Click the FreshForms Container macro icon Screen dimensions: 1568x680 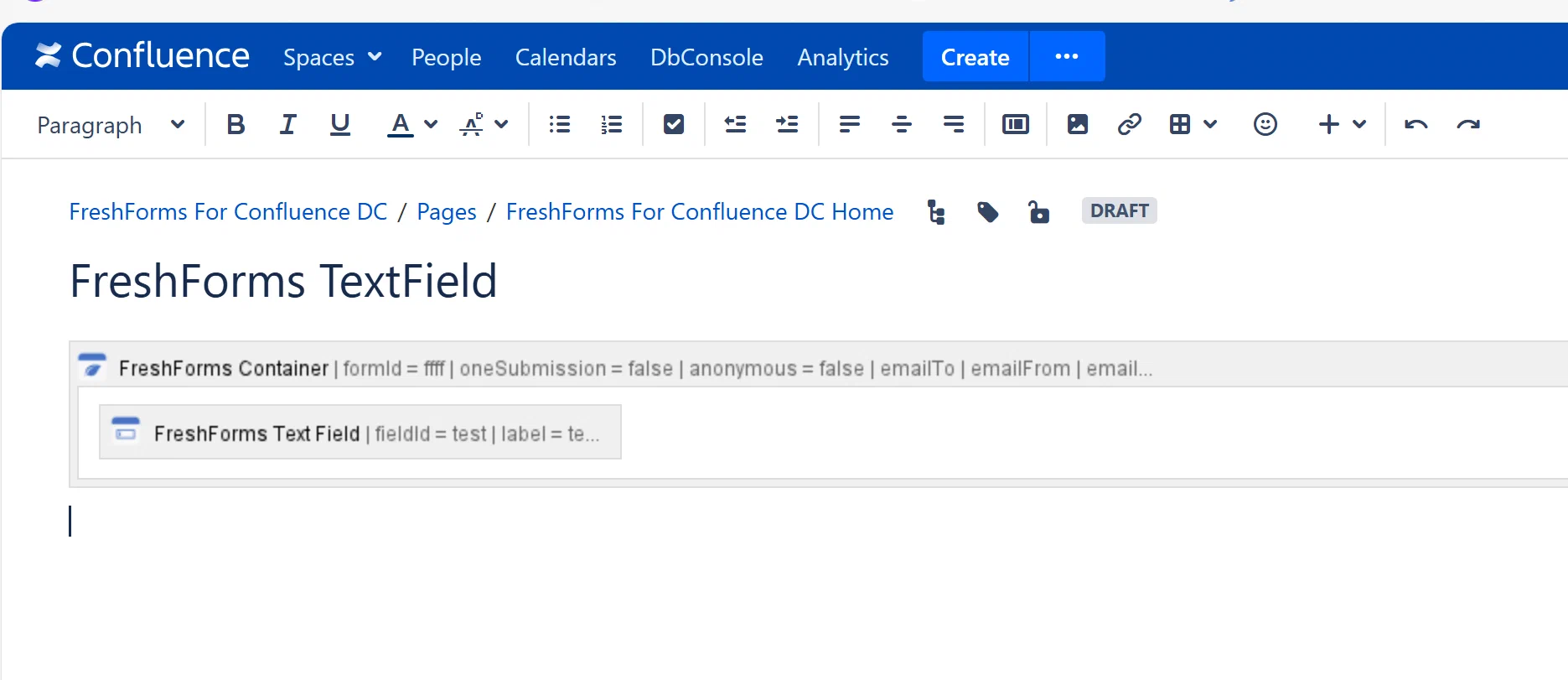point(92,366)
